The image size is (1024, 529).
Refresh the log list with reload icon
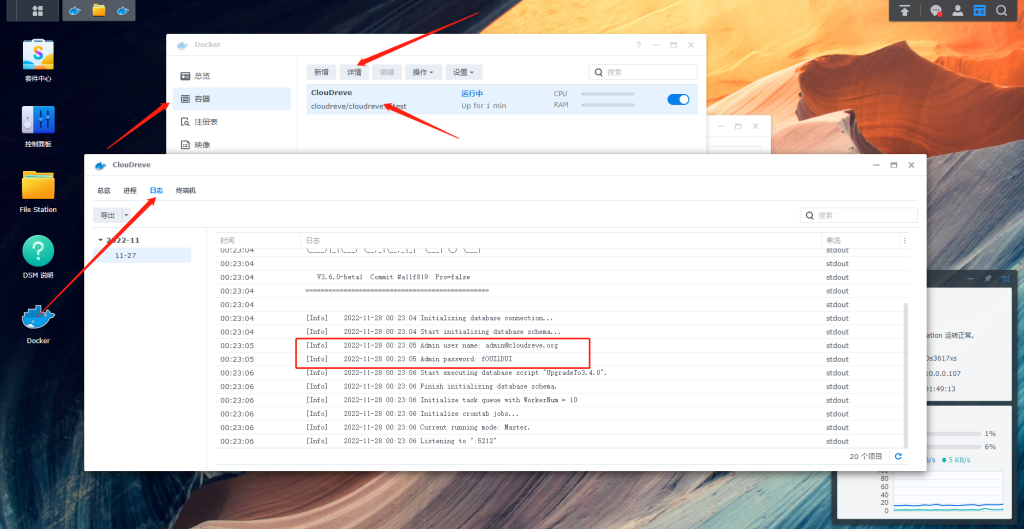pyautogui.click(x=898, y=457)
